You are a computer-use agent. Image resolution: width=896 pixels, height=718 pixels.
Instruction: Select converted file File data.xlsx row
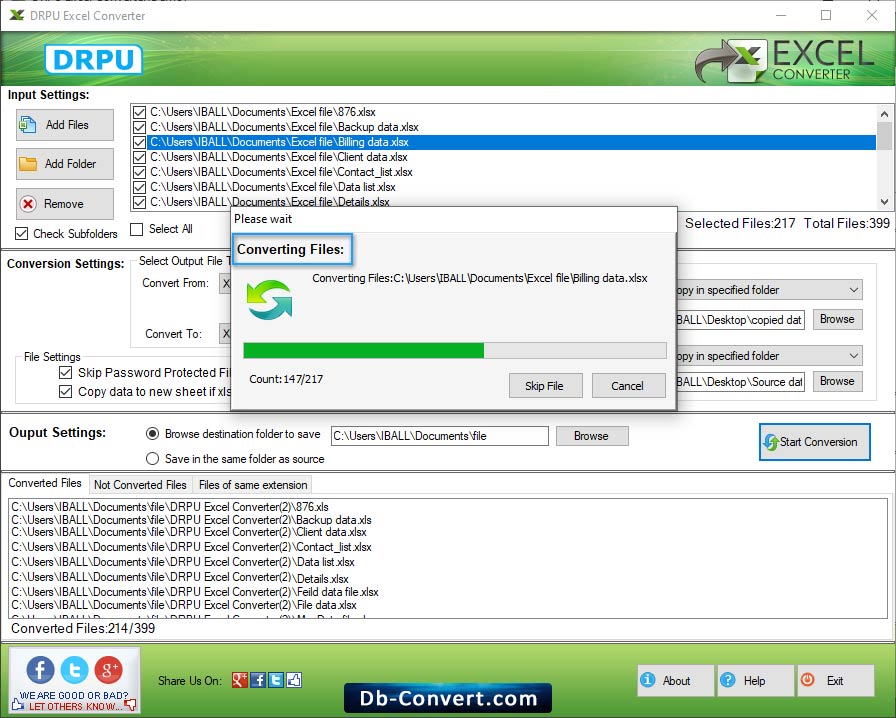click(x=184, y=605)
